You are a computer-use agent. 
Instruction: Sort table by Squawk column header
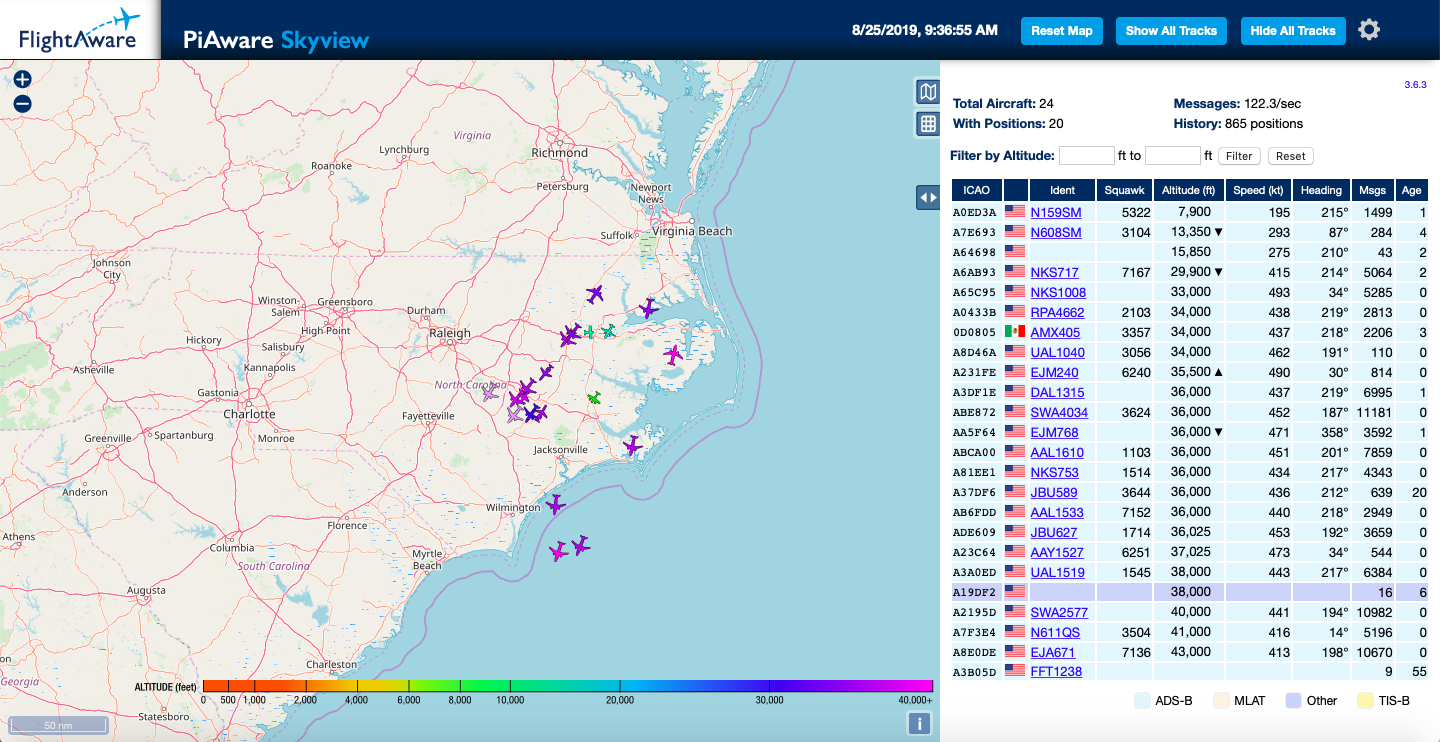pyautogui.click(x=1124, y=190)
